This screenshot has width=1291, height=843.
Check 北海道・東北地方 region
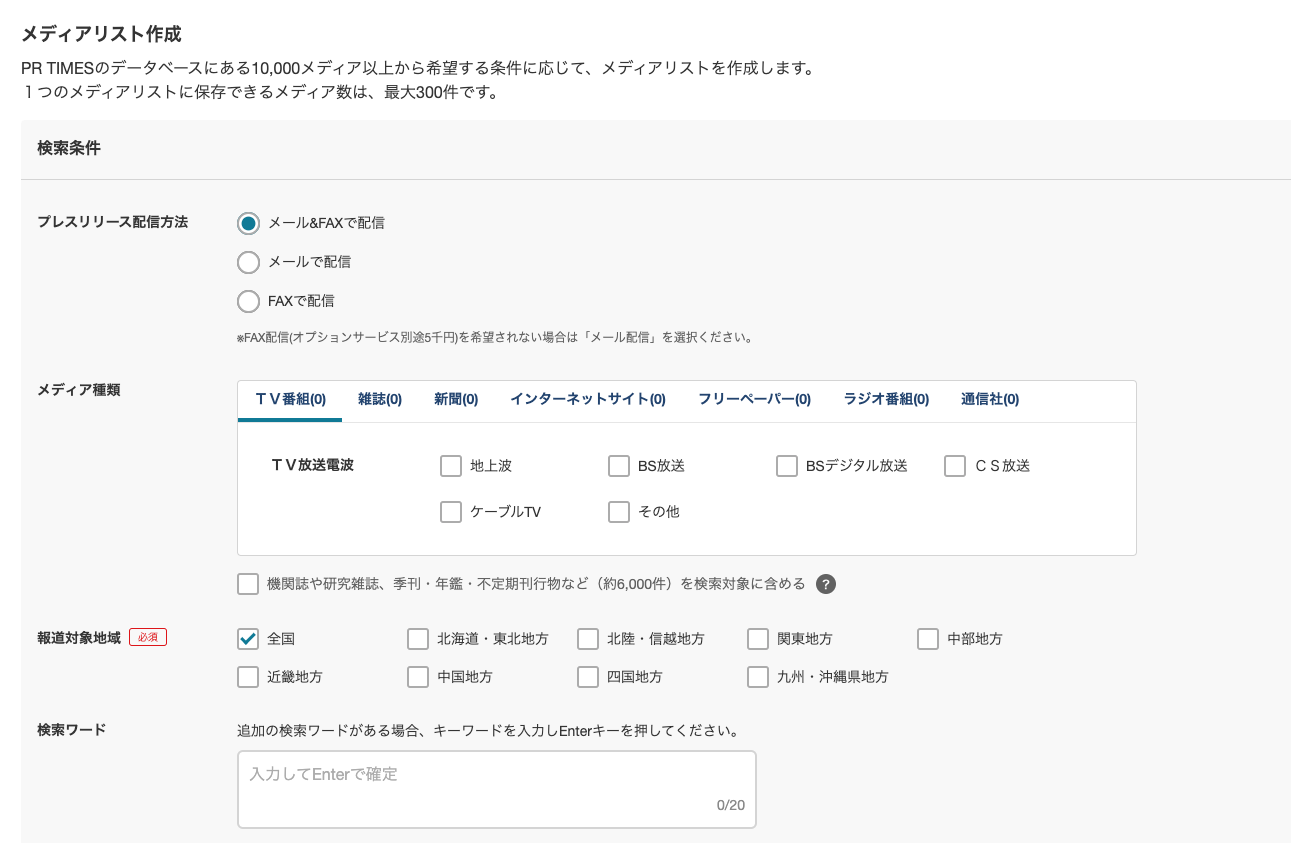(x=418, y=639)
